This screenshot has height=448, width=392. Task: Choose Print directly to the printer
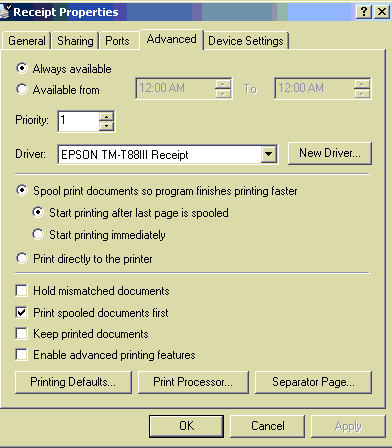click(22, 258)
